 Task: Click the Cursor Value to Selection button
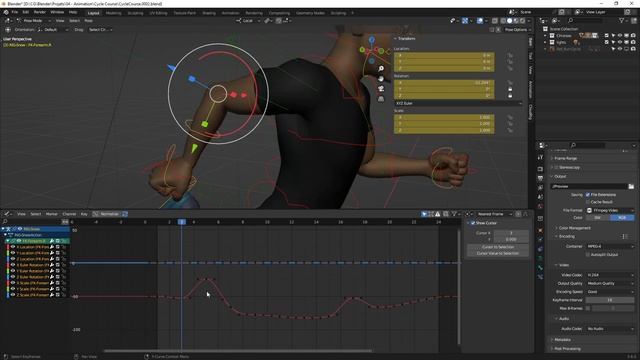(x=498, y=253)
